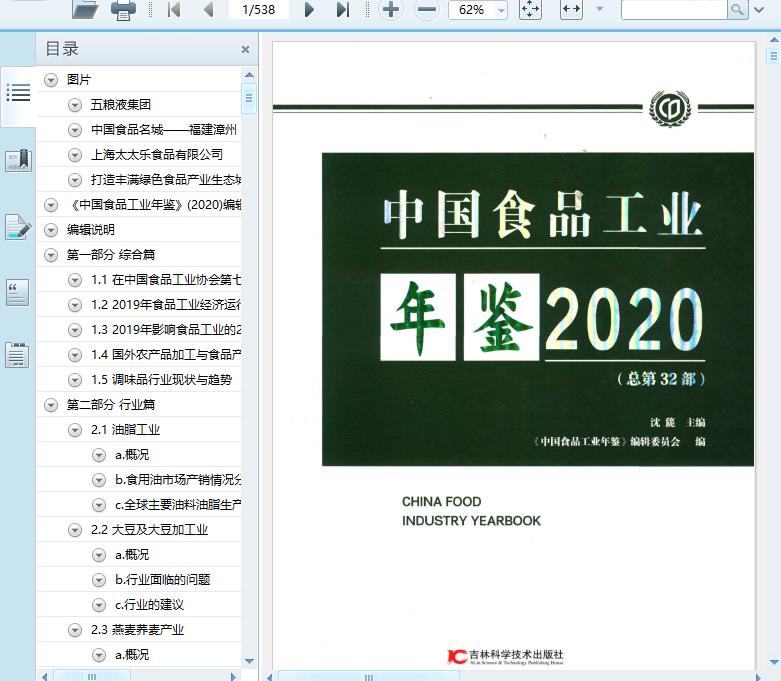Open the 五粮液集团 entry

point(121,105)
